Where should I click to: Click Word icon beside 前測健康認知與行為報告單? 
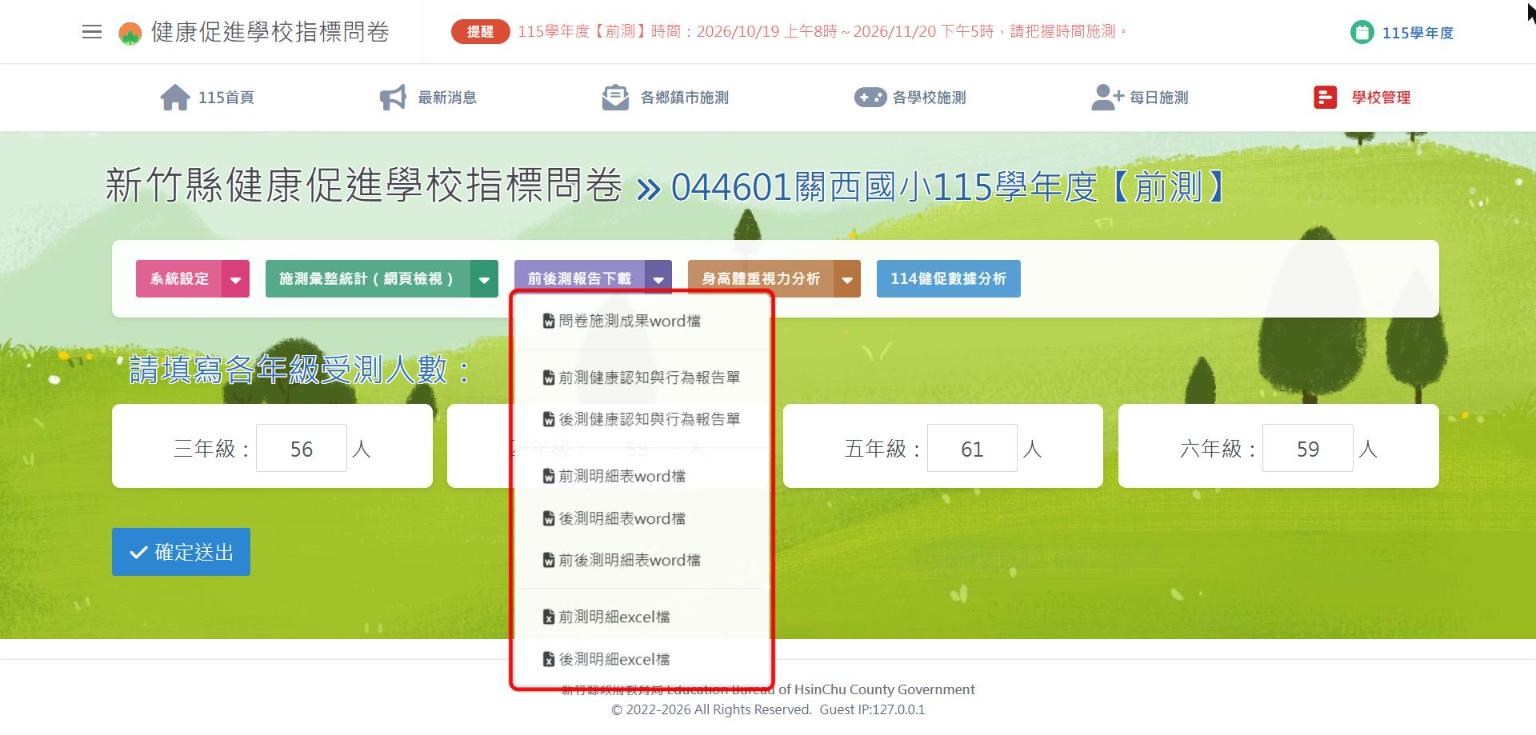548,378
